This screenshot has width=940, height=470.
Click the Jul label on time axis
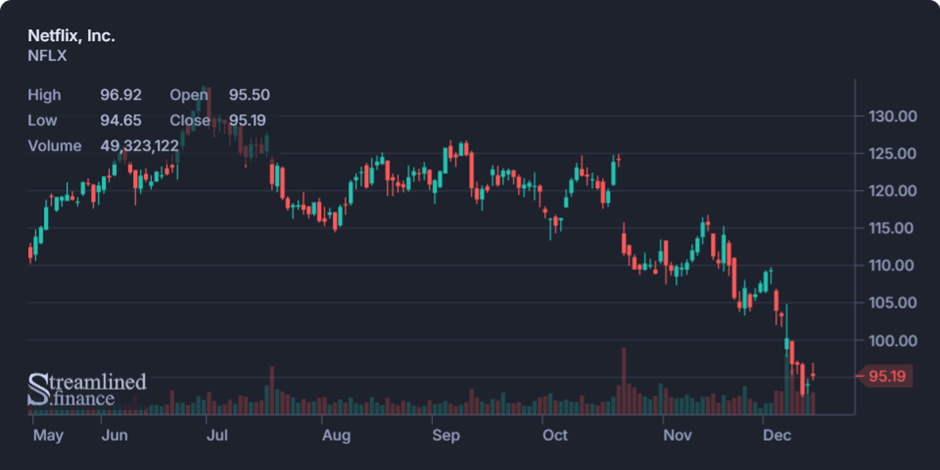tap(216, 435)
